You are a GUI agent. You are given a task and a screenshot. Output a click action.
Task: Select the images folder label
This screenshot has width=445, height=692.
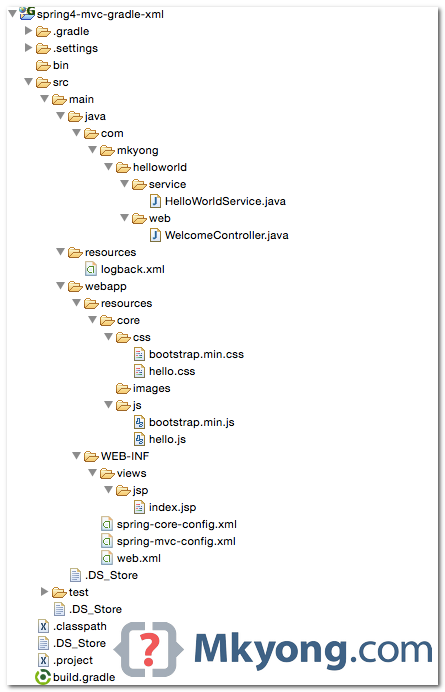pos(151,388)
